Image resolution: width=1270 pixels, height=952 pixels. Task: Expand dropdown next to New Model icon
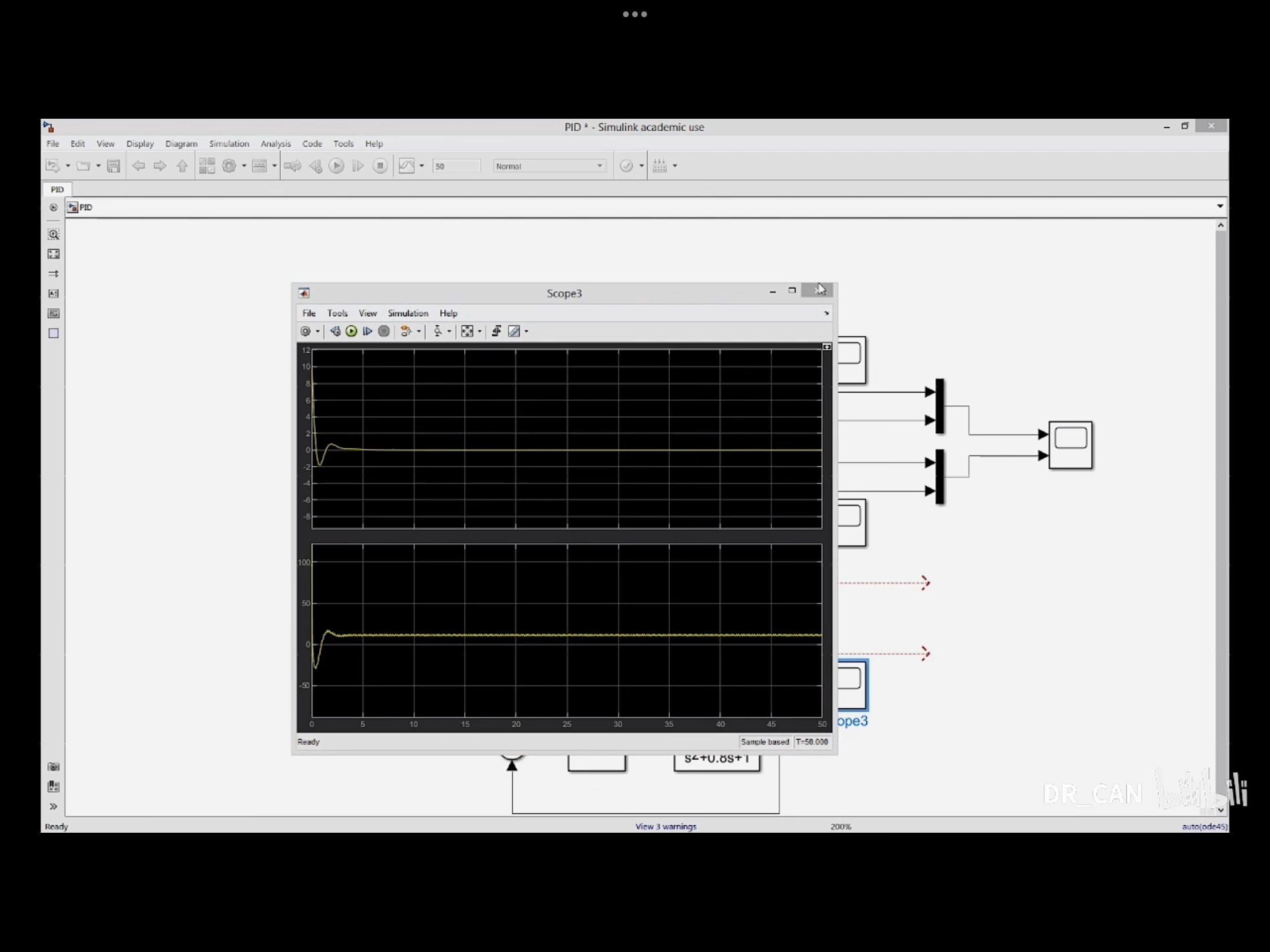pos(68,166)
